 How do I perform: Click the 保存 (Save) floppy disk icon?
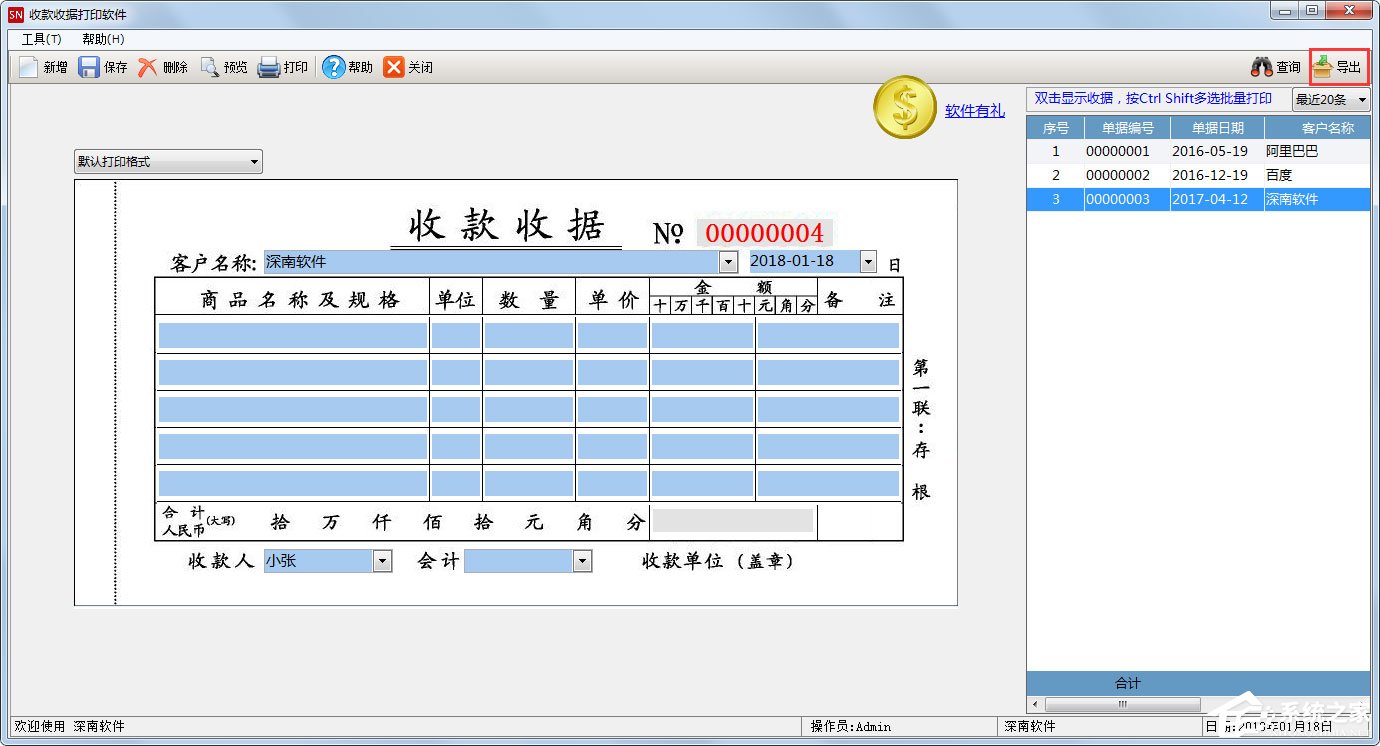pos(89,67)
